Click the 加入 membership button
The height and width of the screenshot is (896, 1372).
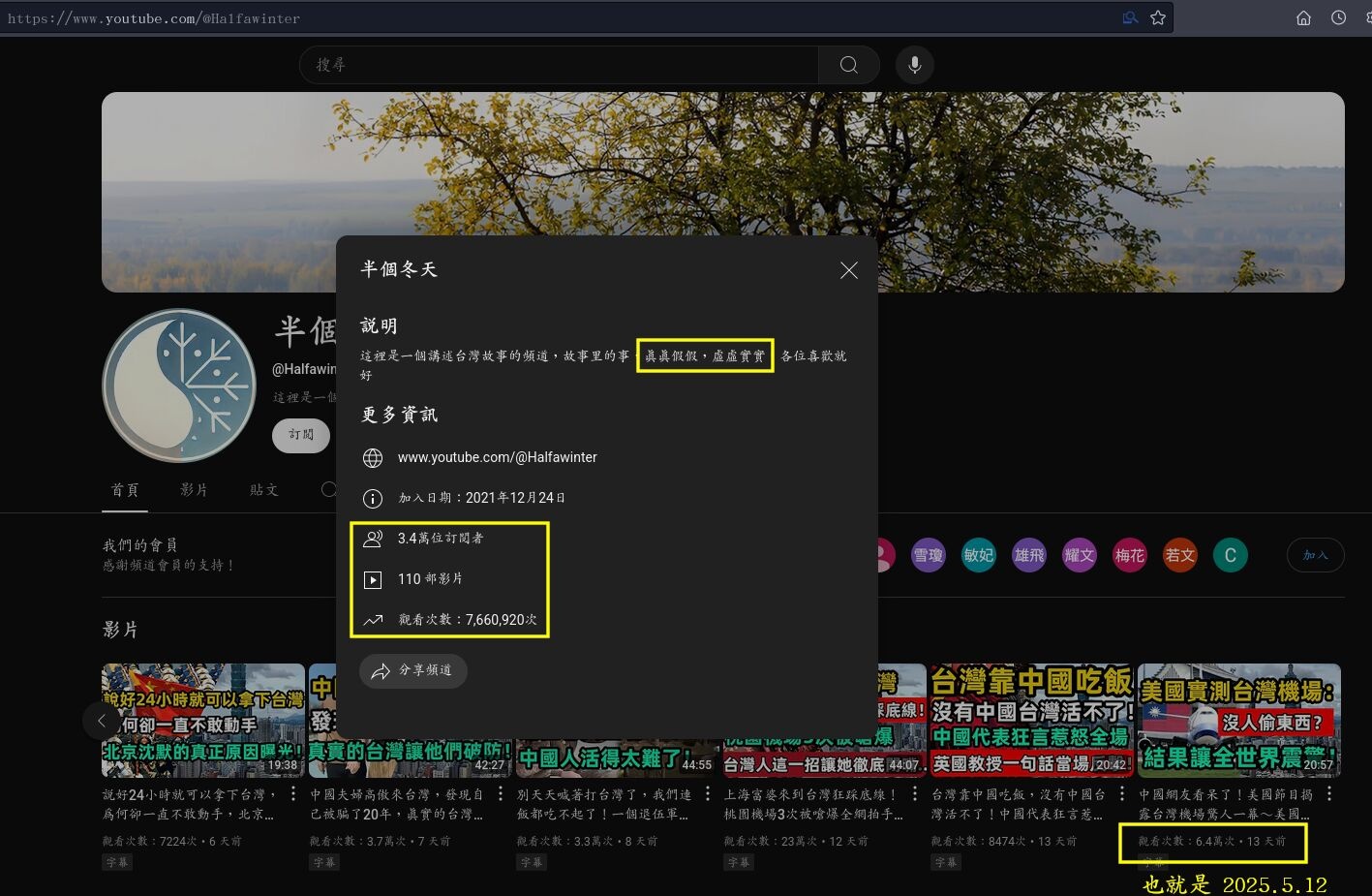1315,555
